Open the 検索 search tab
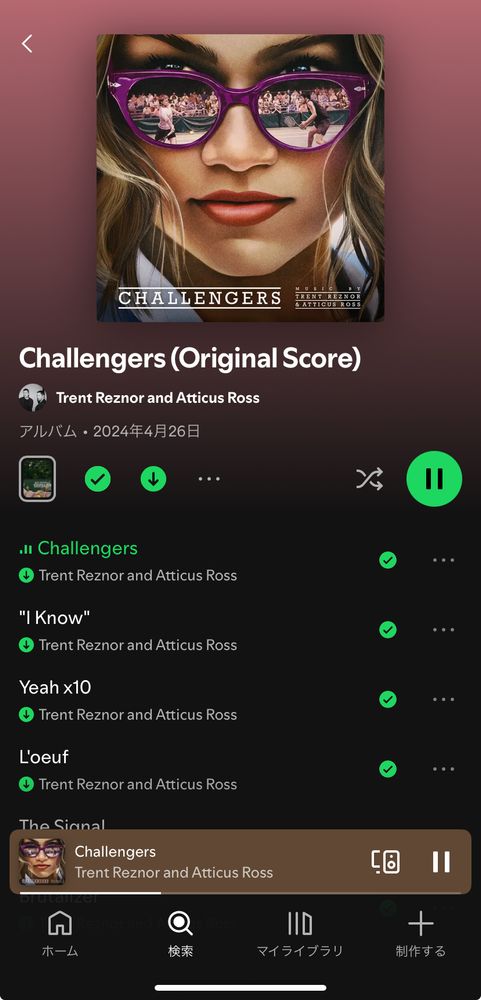Image resolution: width=481 pixels, height=1000 pixels. click(x=180, y=934)
